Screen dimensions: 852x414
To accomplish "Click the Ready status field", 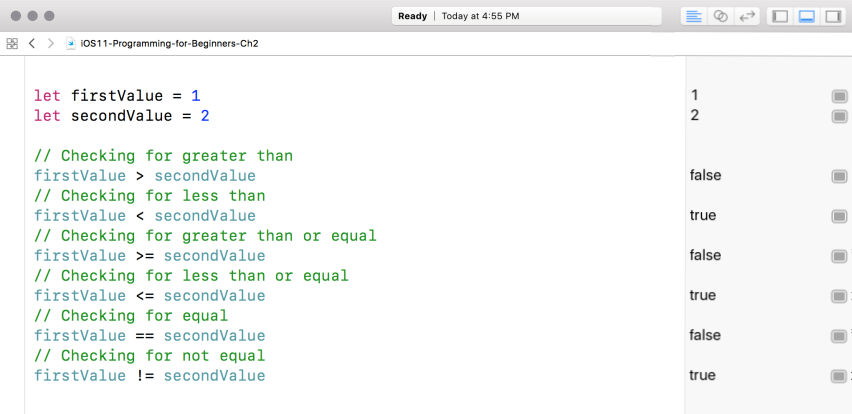I will pos(526,16).
